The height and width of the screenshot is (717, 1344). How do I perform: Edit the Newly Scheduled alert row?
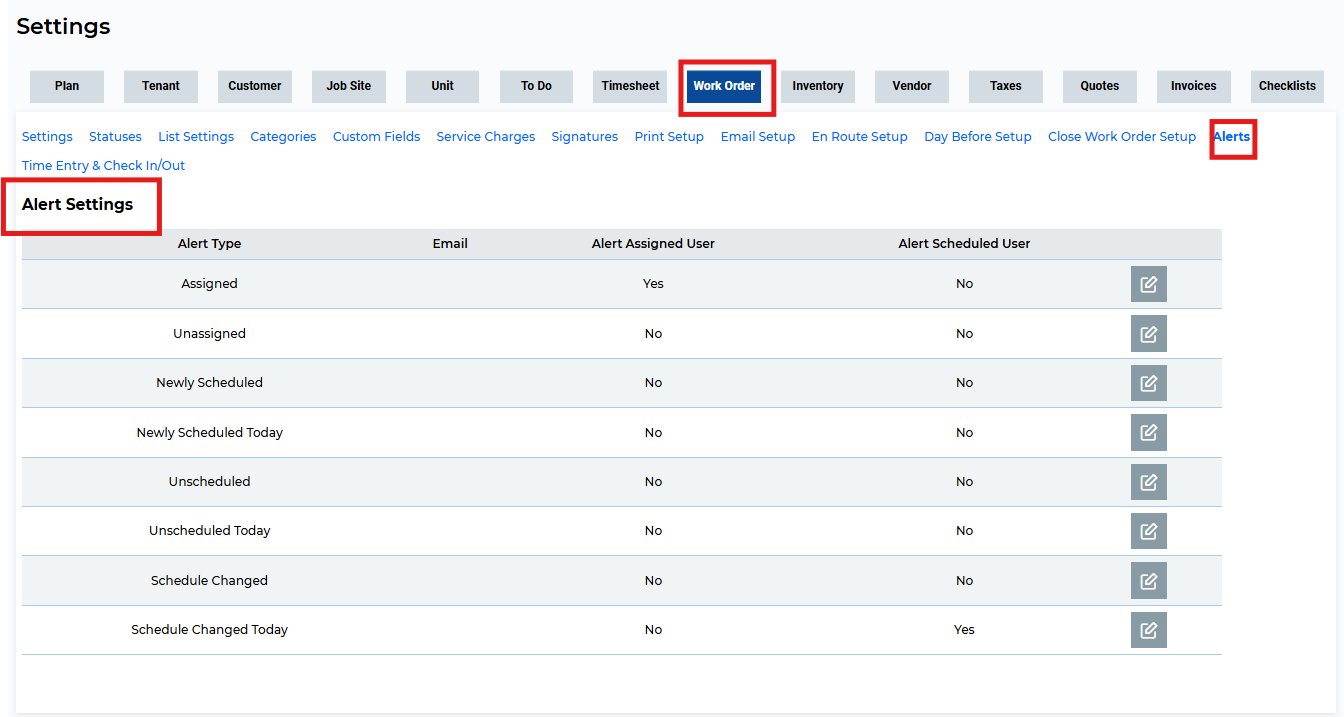(1148, 383)
